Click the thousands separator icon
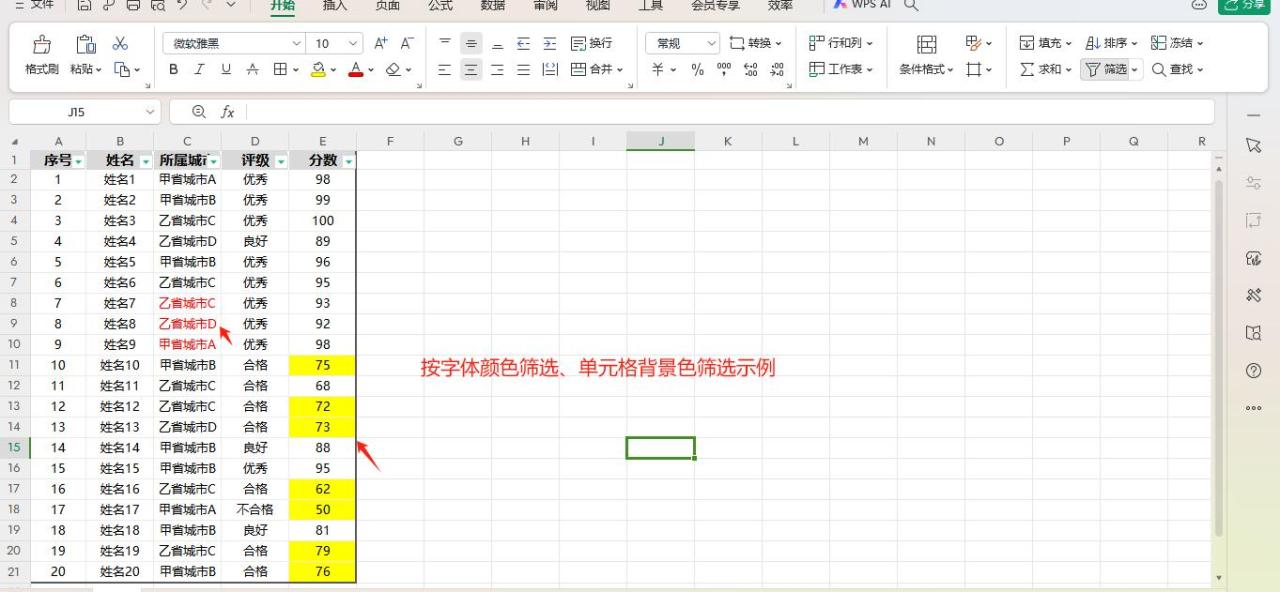1280x592 pixels. click(725, 70)
